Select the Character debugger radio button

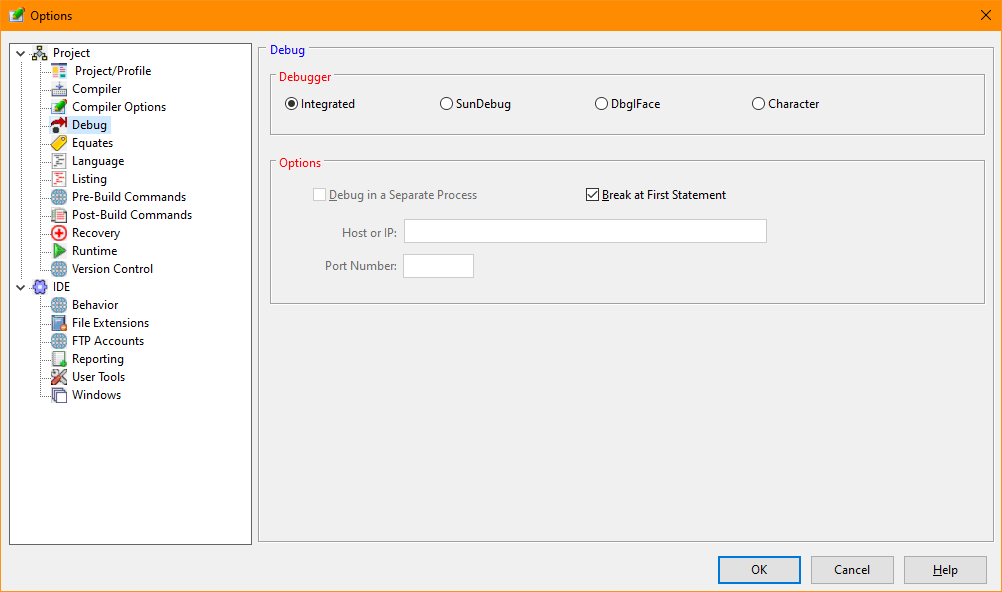pyautogui.click(x=758, y=104)
